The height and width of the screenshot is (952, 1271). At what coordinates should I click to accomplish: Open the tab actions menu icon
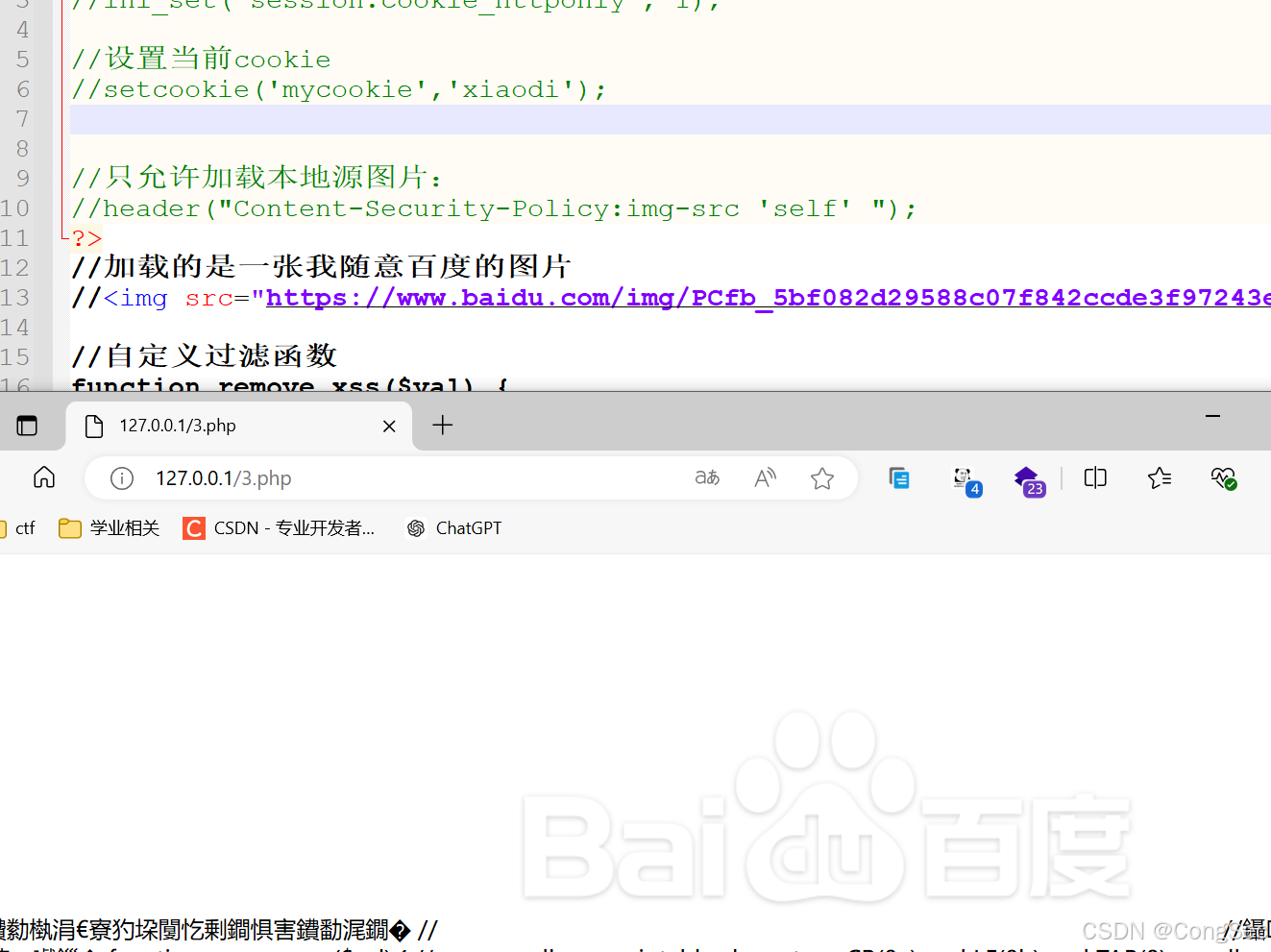pyautogui.click(x=27, y=426)
